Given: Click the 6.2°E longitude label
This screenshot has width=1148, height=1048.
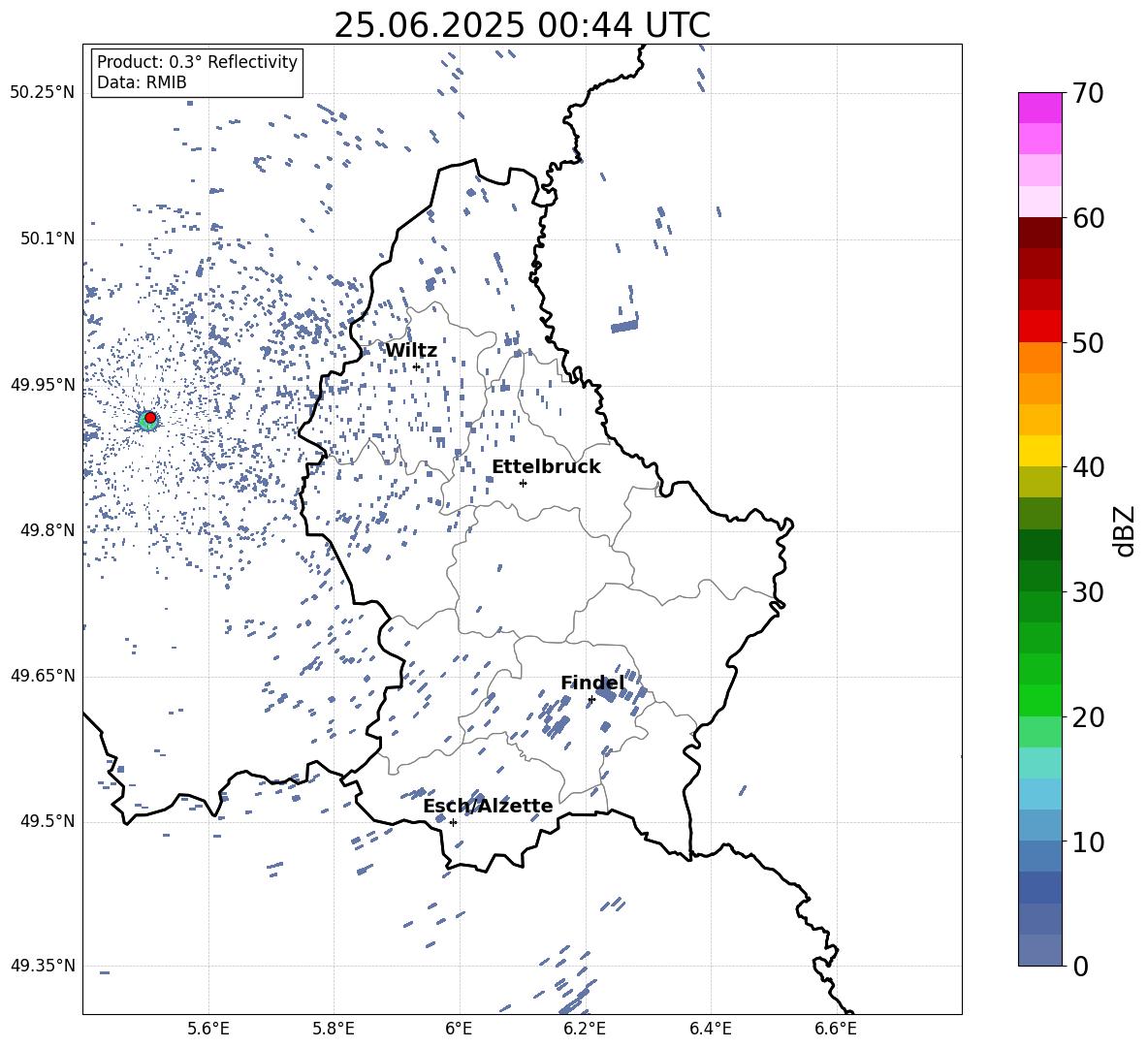Looking at the screenshot, I should point(585,1029).
